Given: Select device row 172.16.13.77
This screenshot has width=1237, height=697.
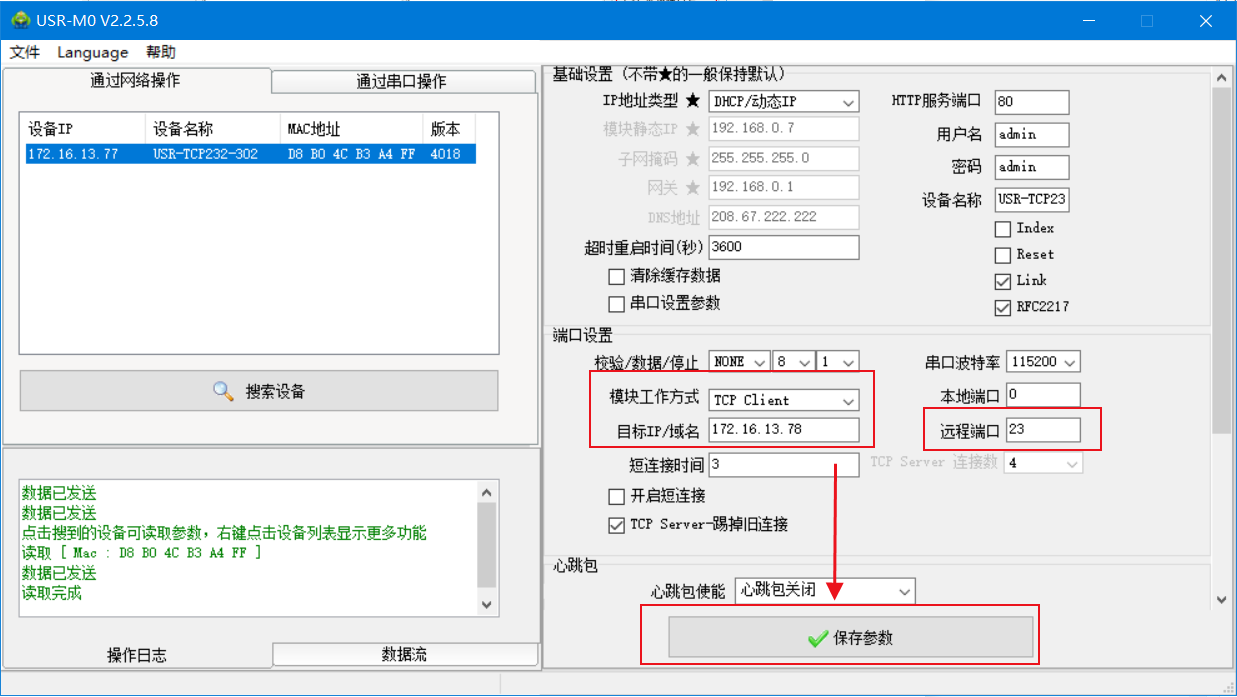Looking at the screenshot, I should tap(250, 154).
